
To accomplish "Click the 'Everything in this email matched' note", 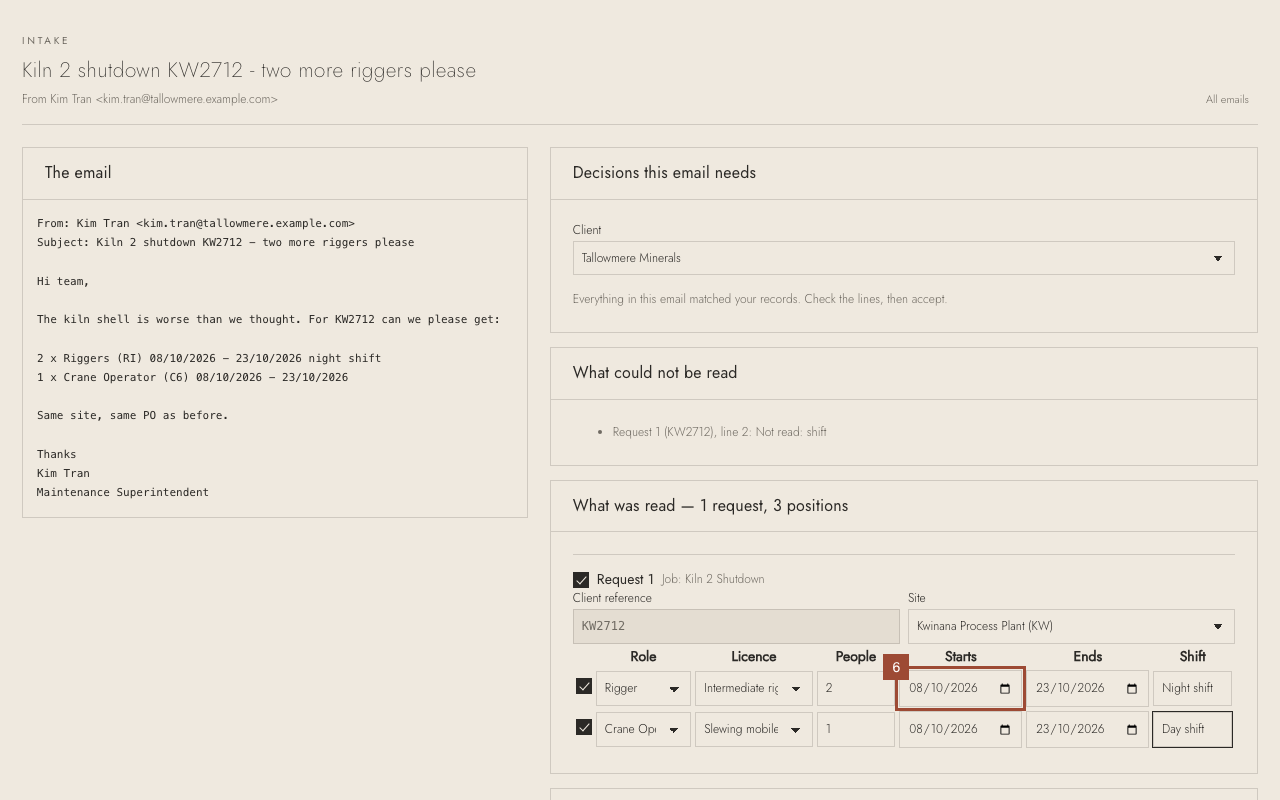I will coord(759,299).
